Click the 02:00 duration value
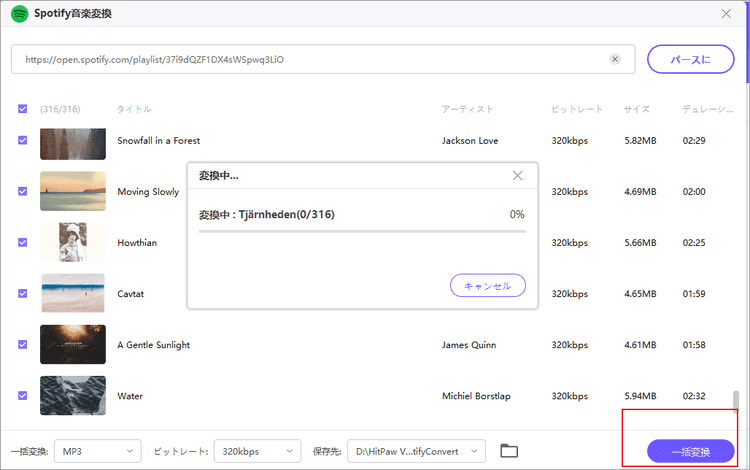750x470 pixels. click(x=694, y=192)
